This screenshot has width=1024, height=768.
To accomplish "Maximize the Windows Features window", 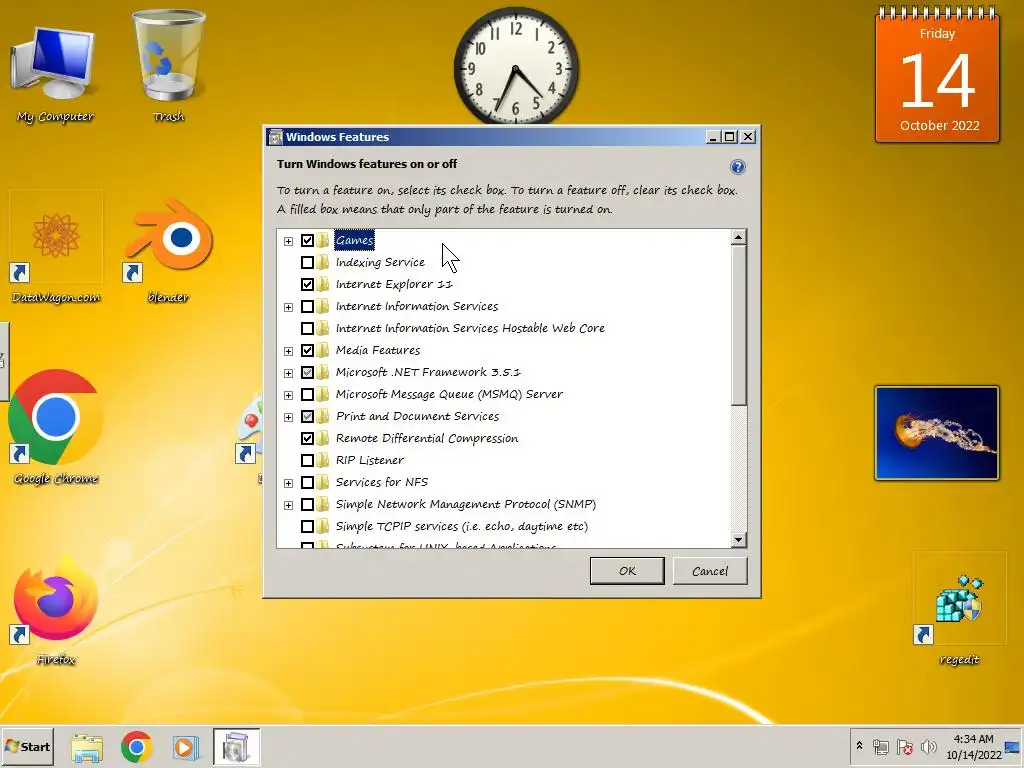I will (x=730, y=137).
